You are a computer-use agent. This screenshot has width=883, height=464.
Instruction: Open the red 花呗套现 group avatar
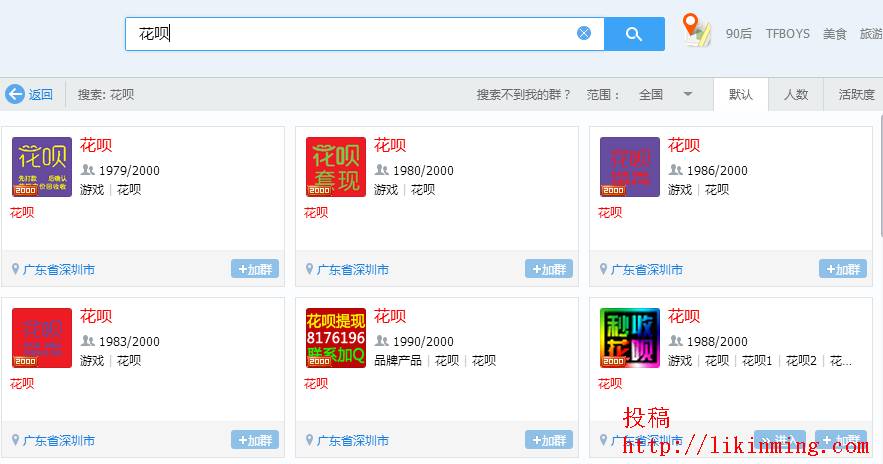point(336,167)
